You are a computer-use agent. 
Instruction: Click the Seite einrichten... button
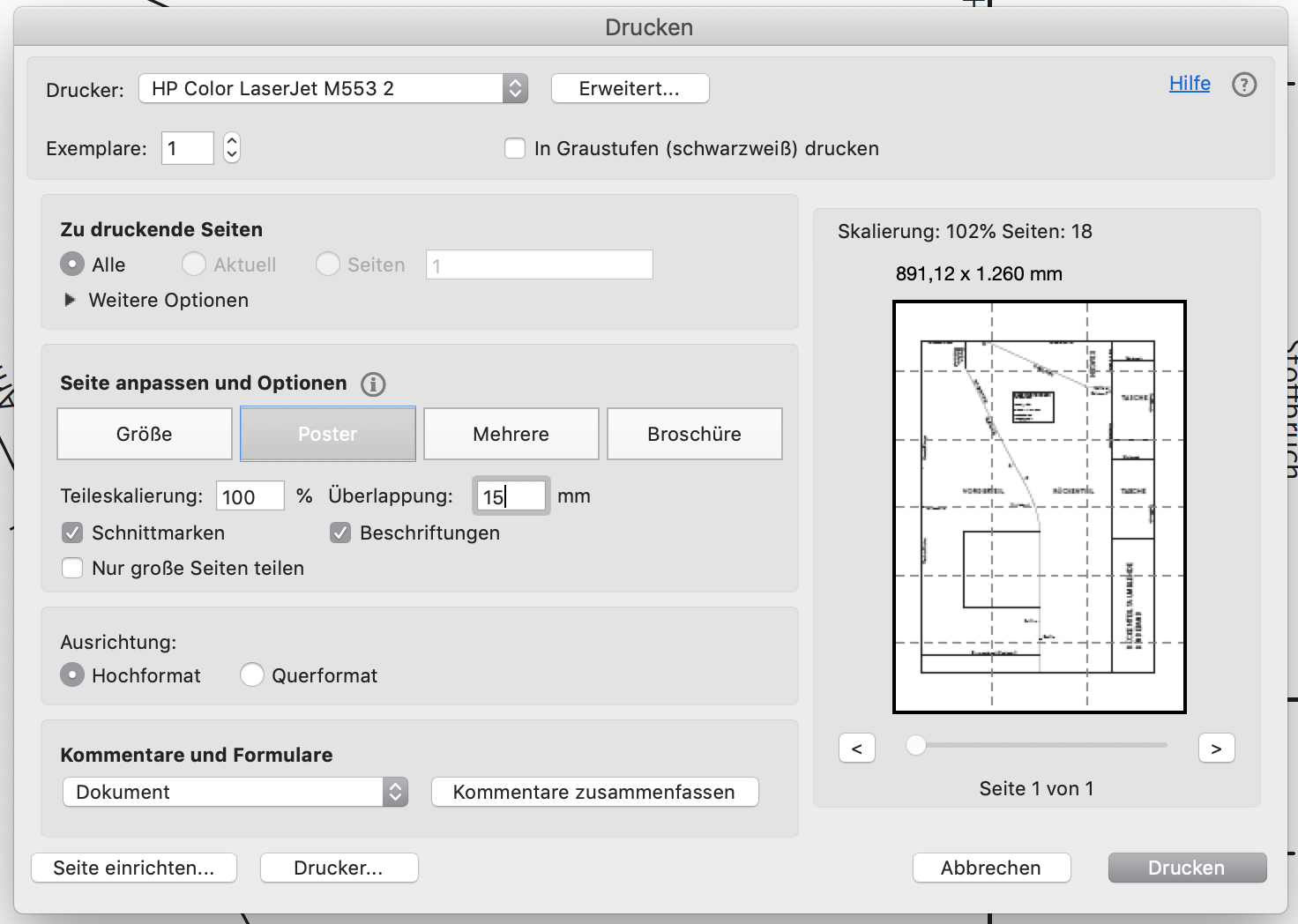[134, 868]
